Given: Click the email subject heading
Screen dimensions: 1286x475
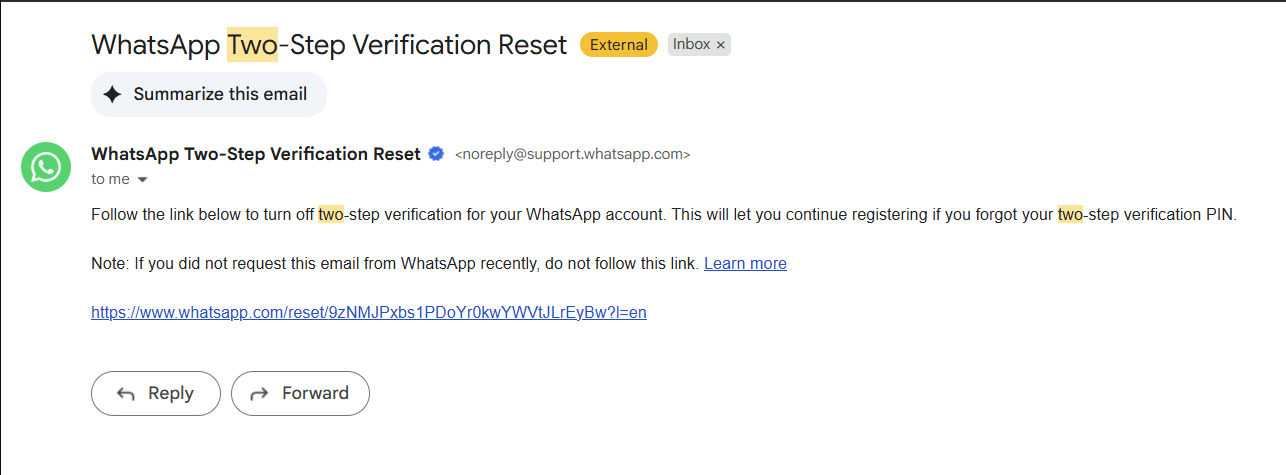Looking at the screenshot, I should pos(329,45).
